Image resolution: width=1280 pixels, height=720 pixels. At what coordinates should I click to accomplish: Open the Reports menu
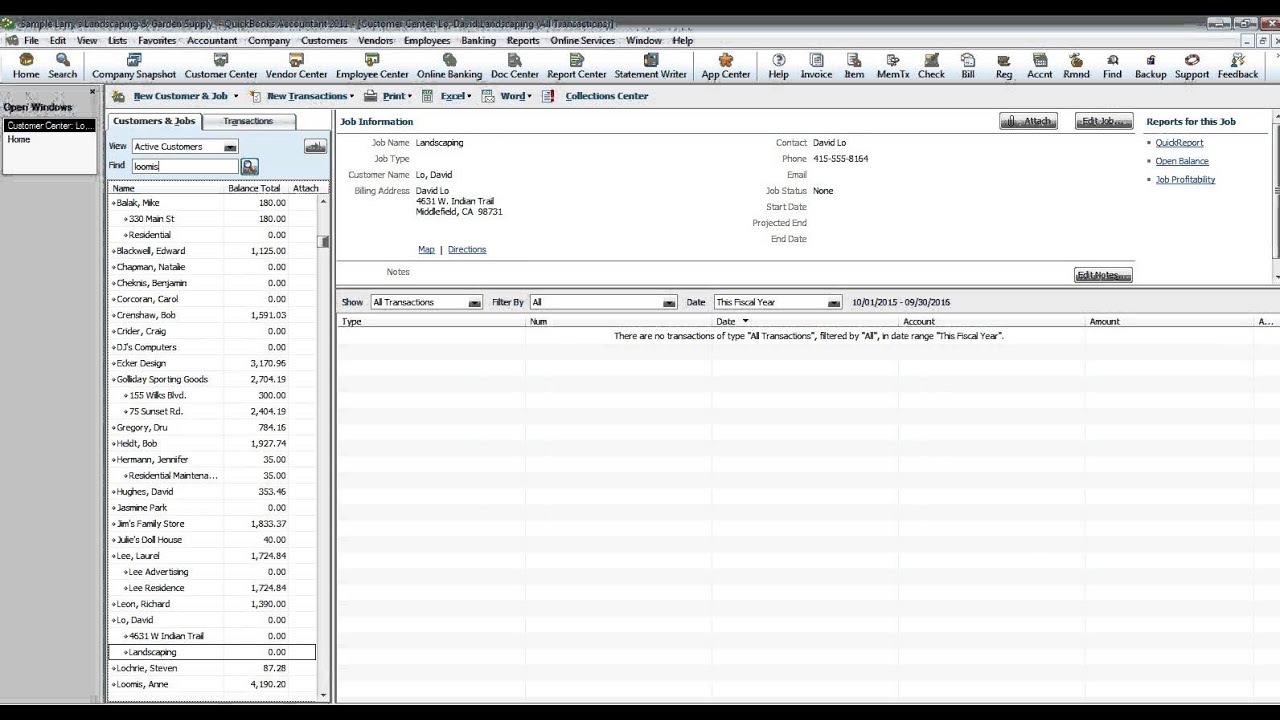(523, 41)
